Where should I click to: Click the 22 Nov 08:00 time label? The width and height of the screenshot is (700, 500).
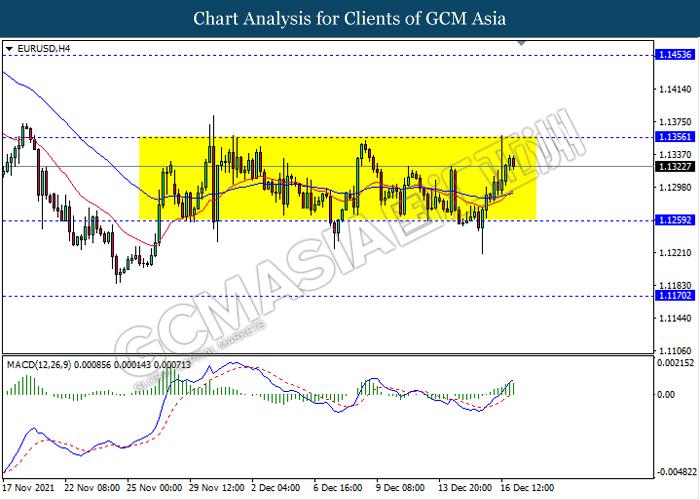[92, 487]
